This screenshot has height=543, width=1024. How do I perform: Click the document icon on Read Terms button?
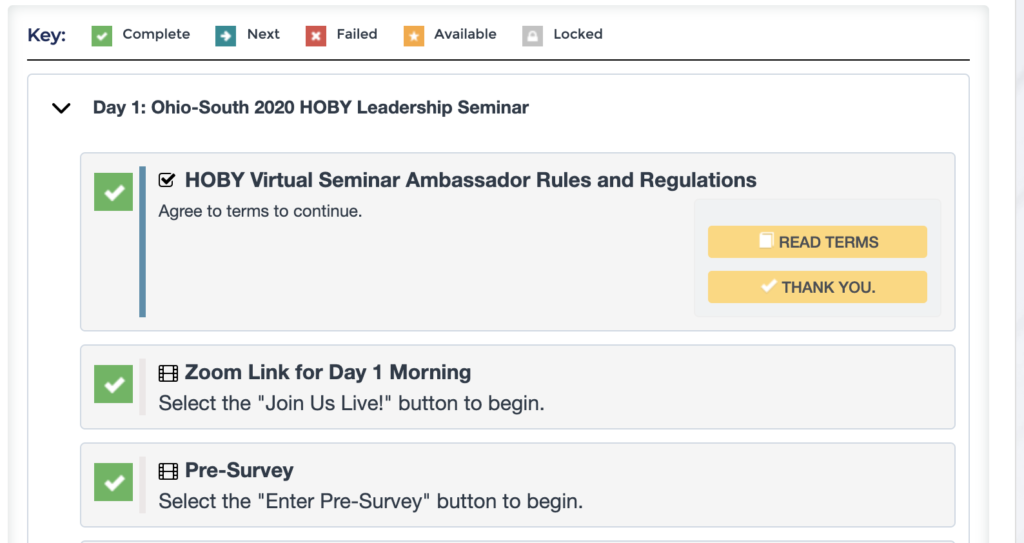(766, 240)
